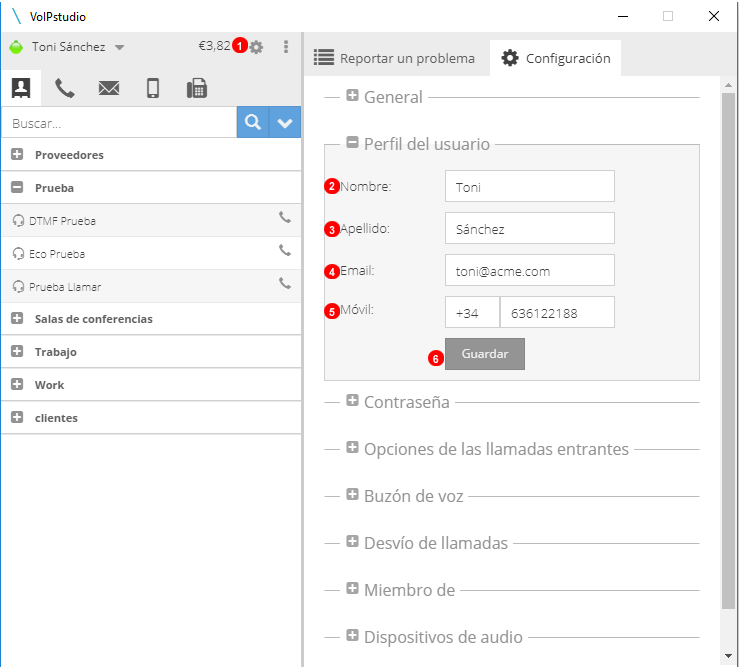Expand the Desvío de llamadas section
The image size is (739, 667).
click(x=352, y=541)
